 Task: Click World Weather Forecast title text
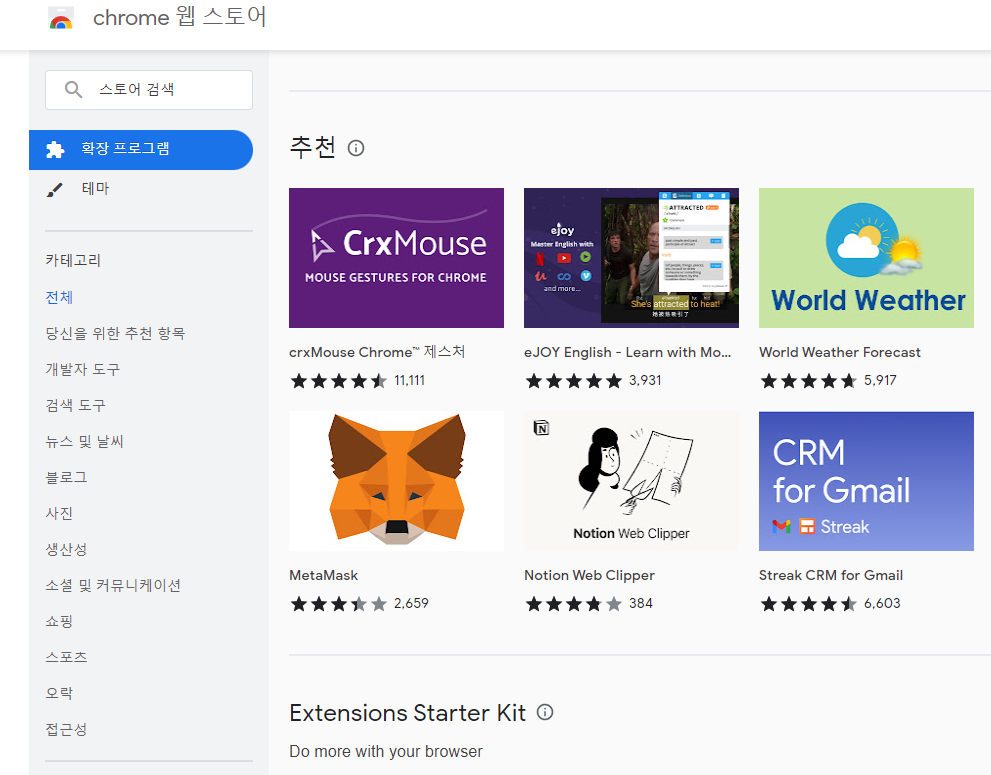[x=840, y=352]
